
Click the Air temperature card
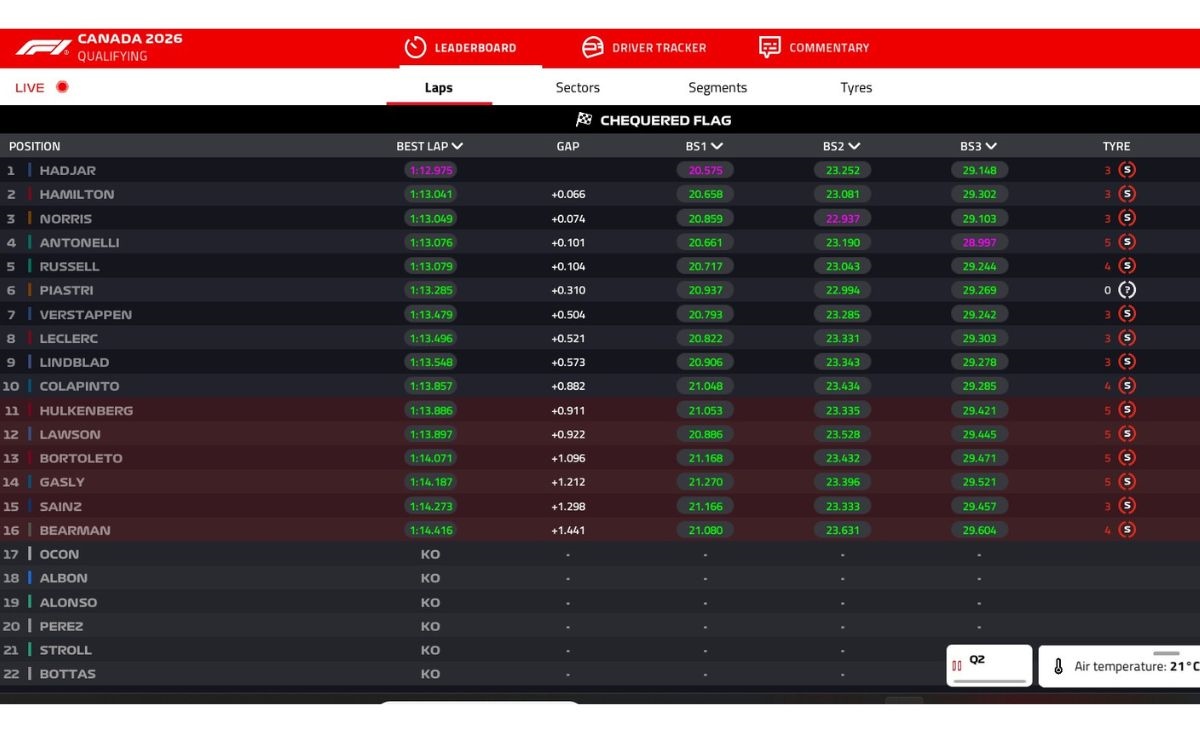coord(1120,666)
